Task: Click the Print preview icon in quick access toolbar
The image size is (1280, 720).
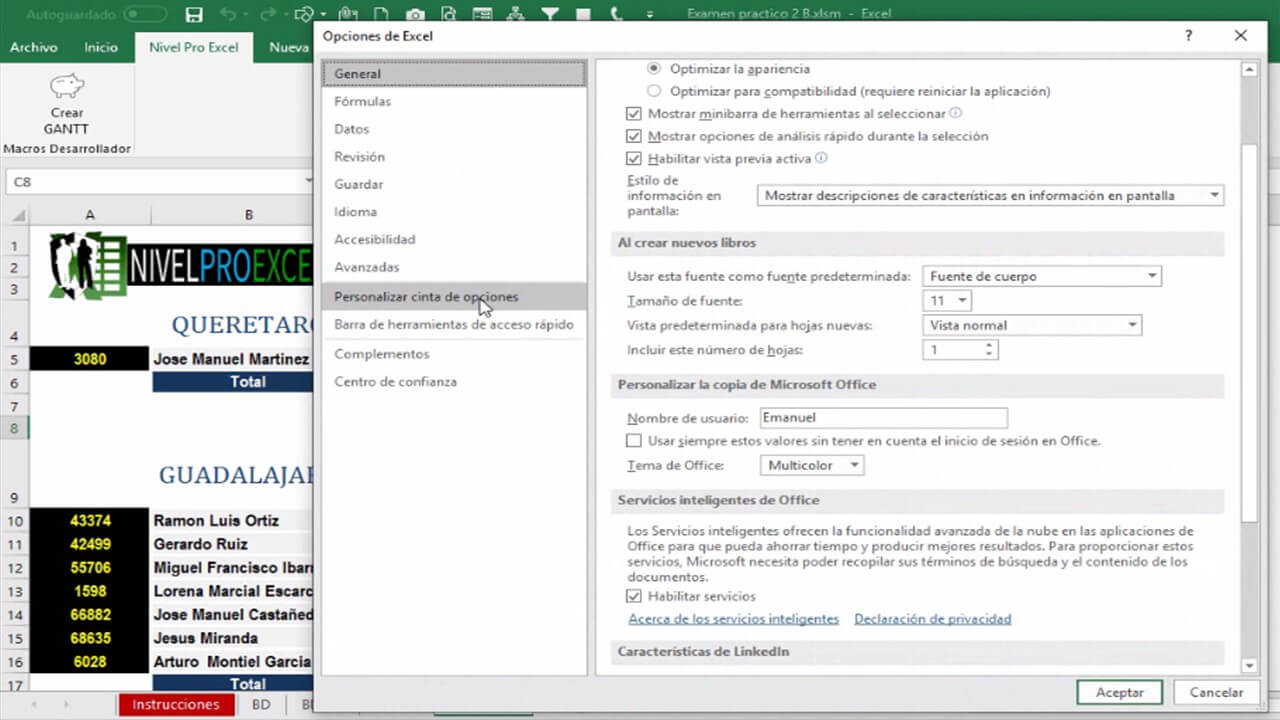Action: pos(448,15)
